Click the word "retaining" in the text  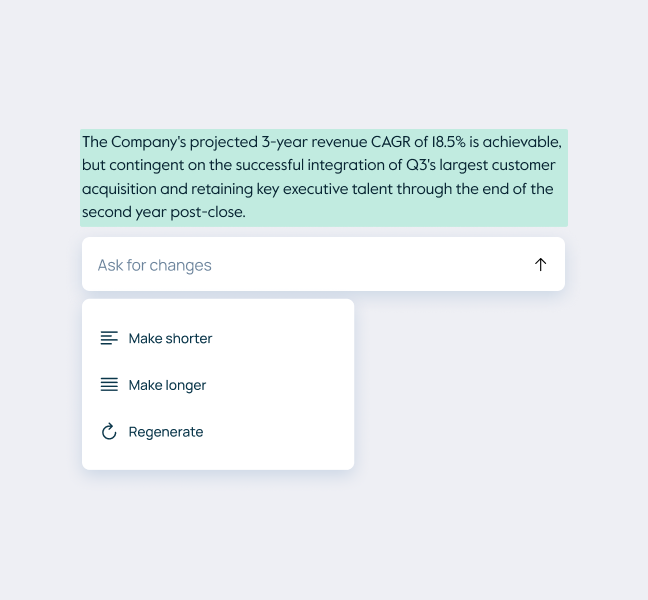pyautogui.click(x=223, y=189)
